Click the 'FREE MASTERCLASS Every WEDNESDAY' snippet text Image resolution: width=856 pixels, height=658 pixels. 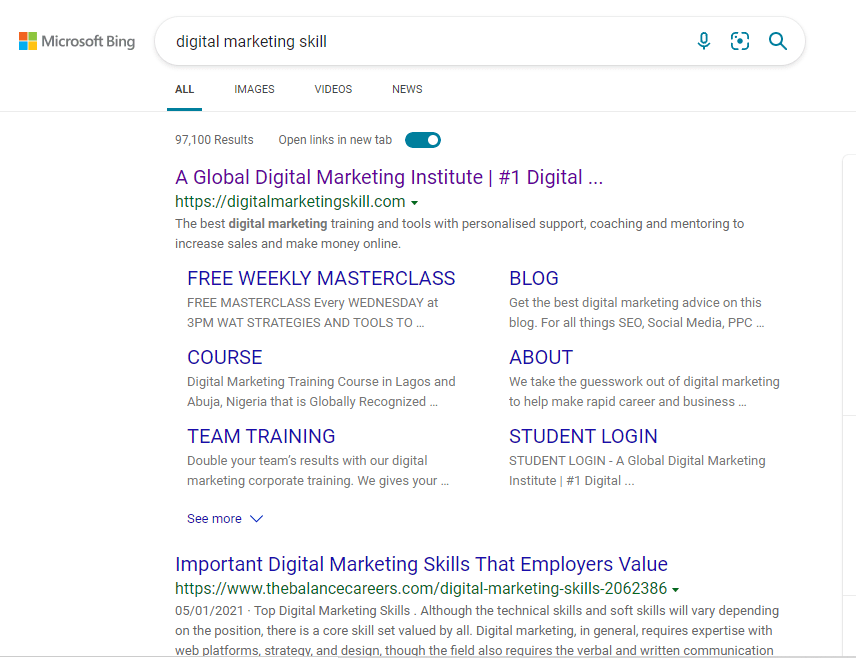tap(313, 313)
